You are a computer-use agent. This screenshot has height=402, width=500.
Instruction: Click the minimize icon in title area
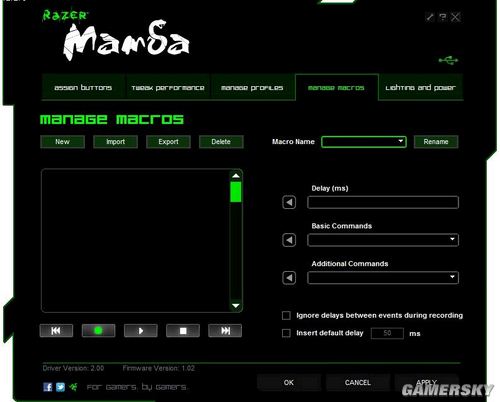click(430, 17)
